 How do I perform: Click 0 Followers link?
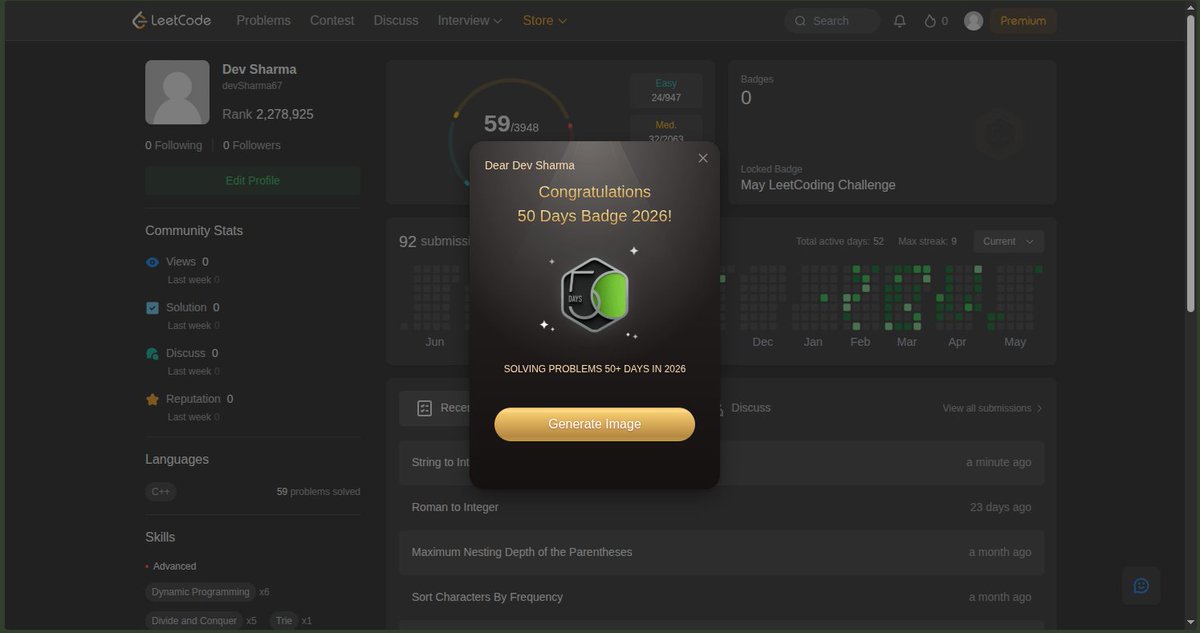coord(252,145)
